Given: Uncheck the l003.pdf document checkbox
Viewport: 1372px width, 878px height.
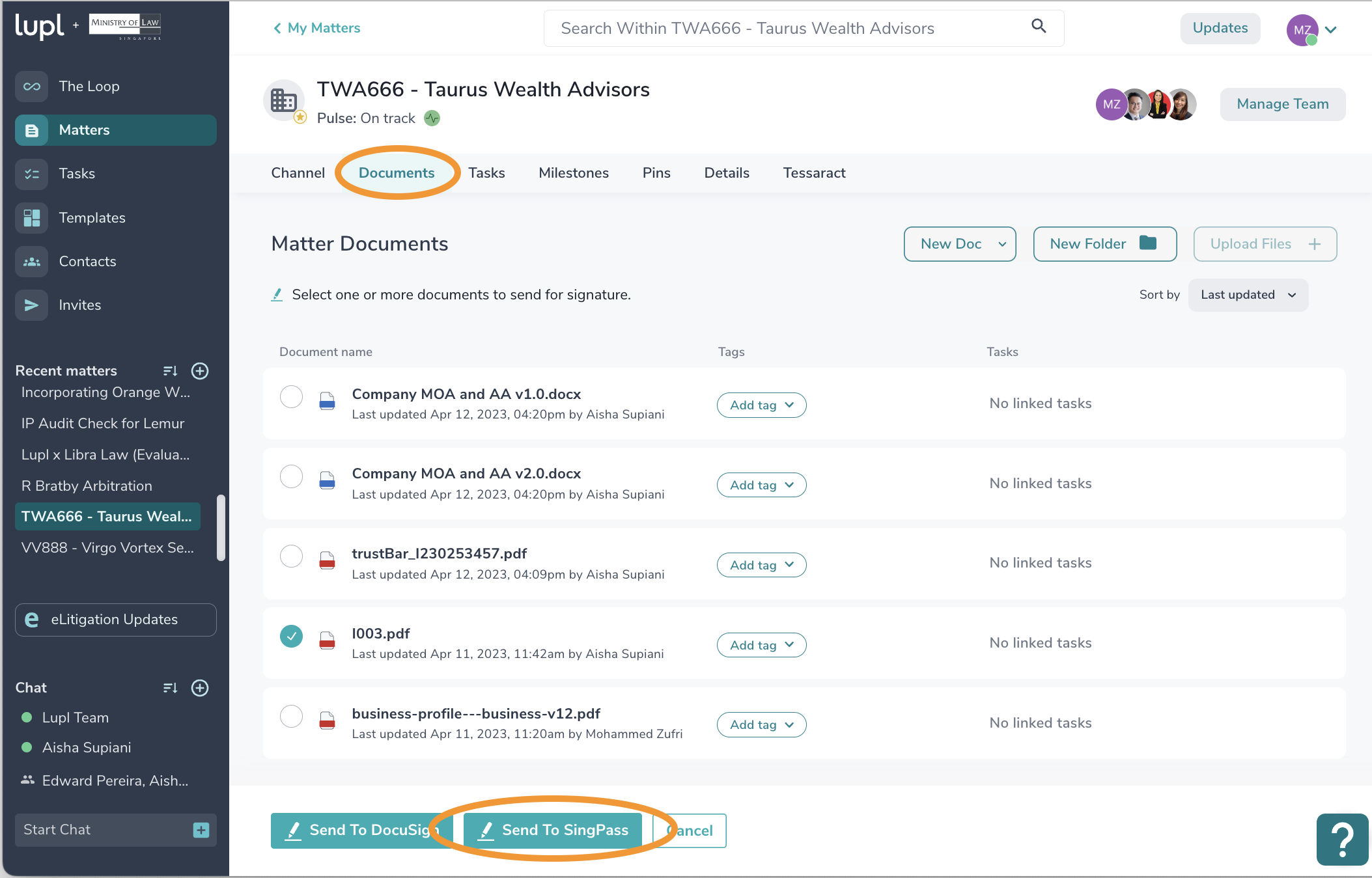Looking at the screenshot, I should tap(291, 636).
